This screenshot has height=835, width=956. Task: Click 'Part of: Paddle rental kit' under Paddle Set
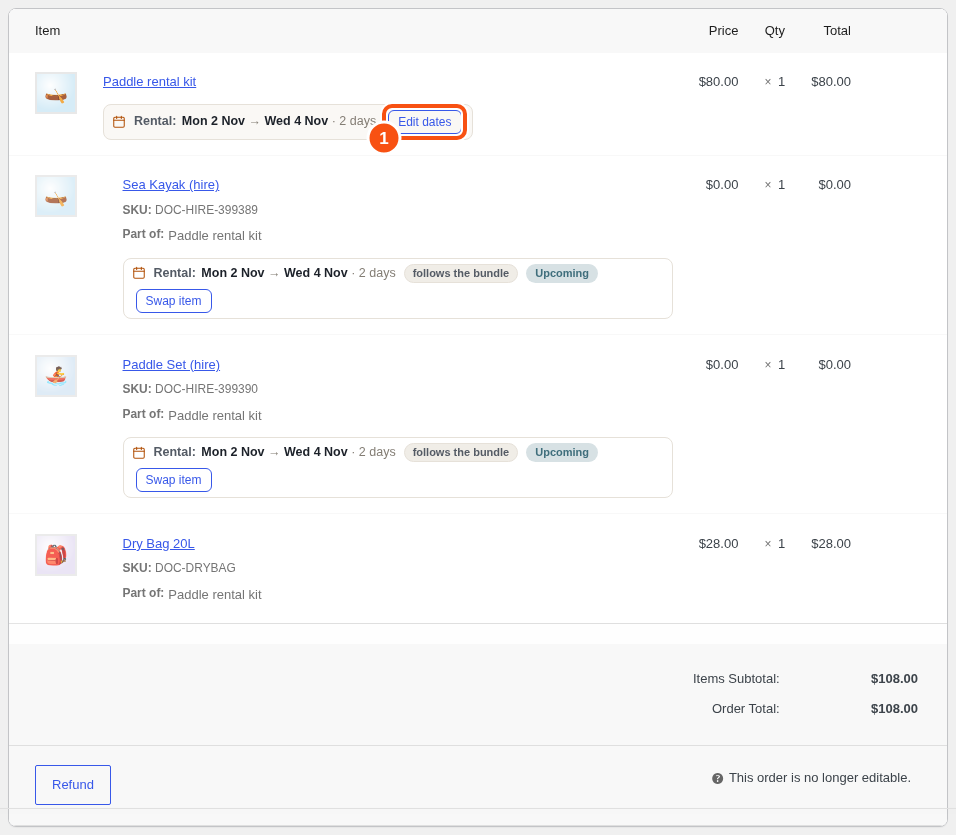(192, 415)
